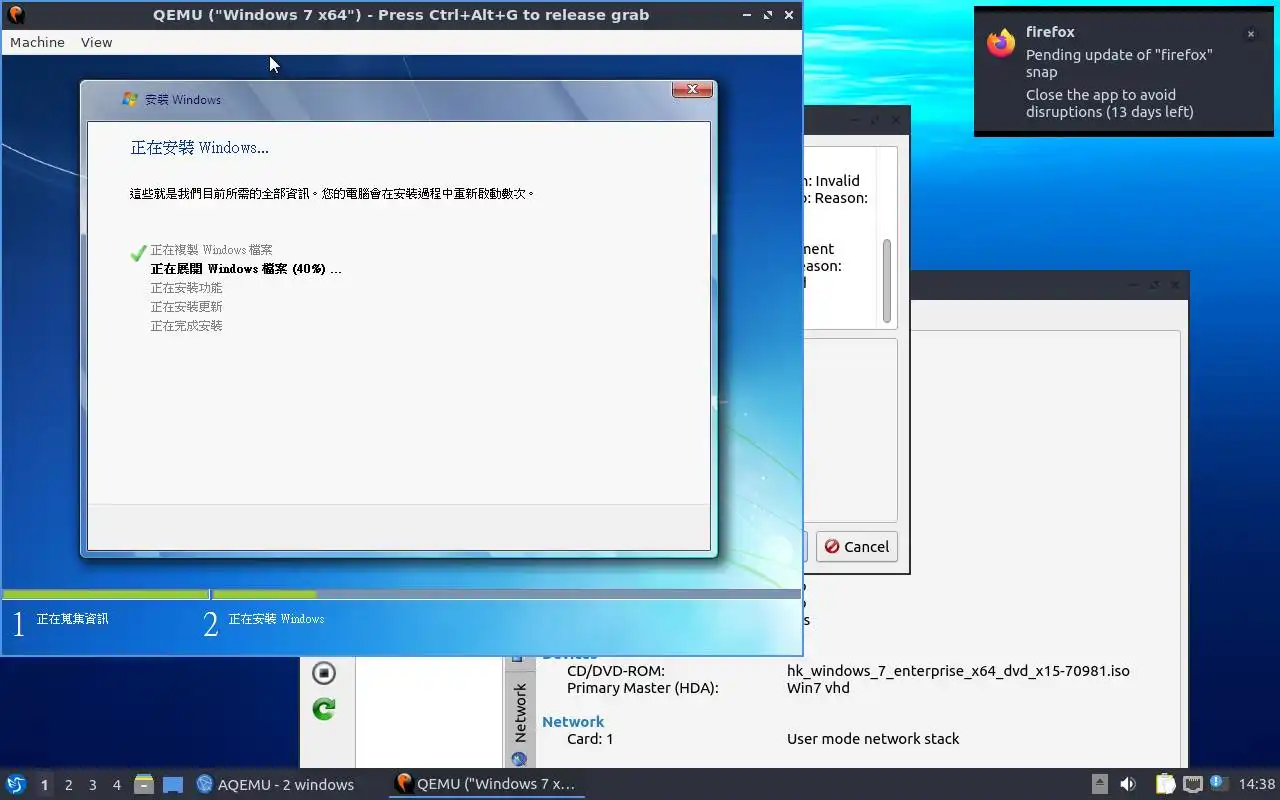Select the 正在完成安裝 step text
The image size is (1280, 800).
pyautogui.click(x=186, y=326)
